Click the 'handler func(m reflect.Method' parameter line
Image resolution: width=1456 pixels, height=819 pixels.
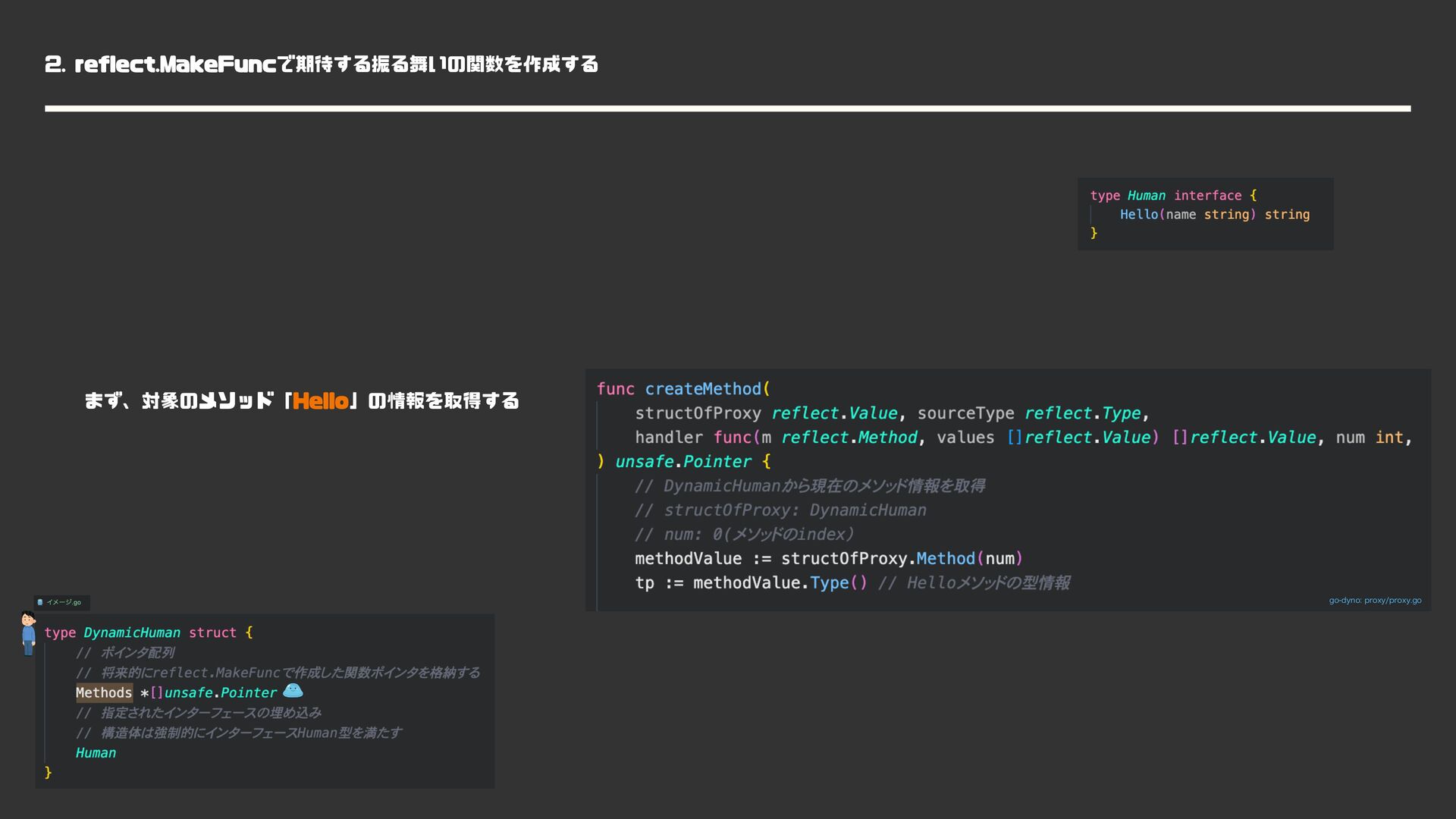coord(1023,438)
